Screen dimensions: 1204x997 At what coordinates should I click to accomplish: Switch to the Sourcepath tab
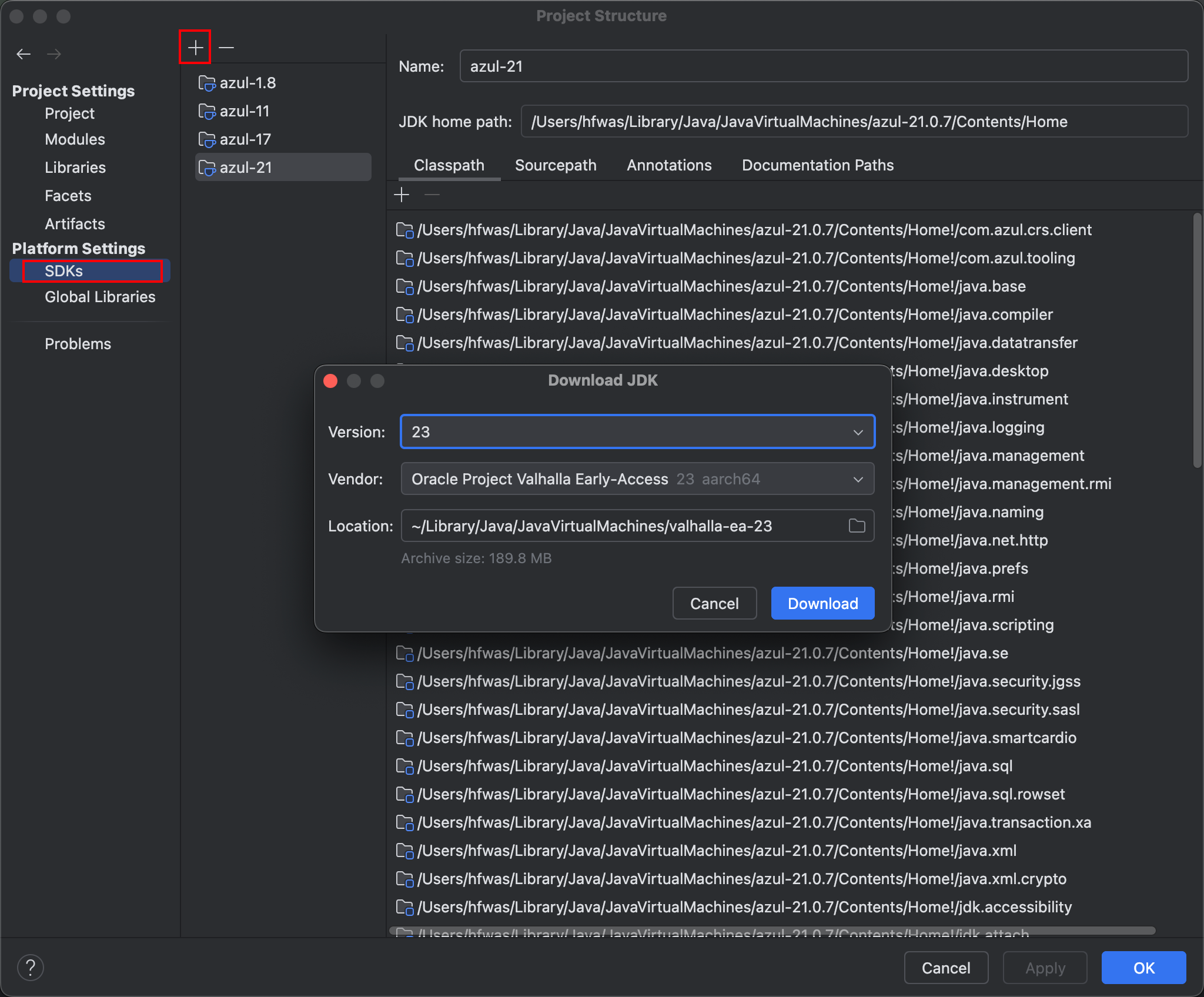point(556,165)
